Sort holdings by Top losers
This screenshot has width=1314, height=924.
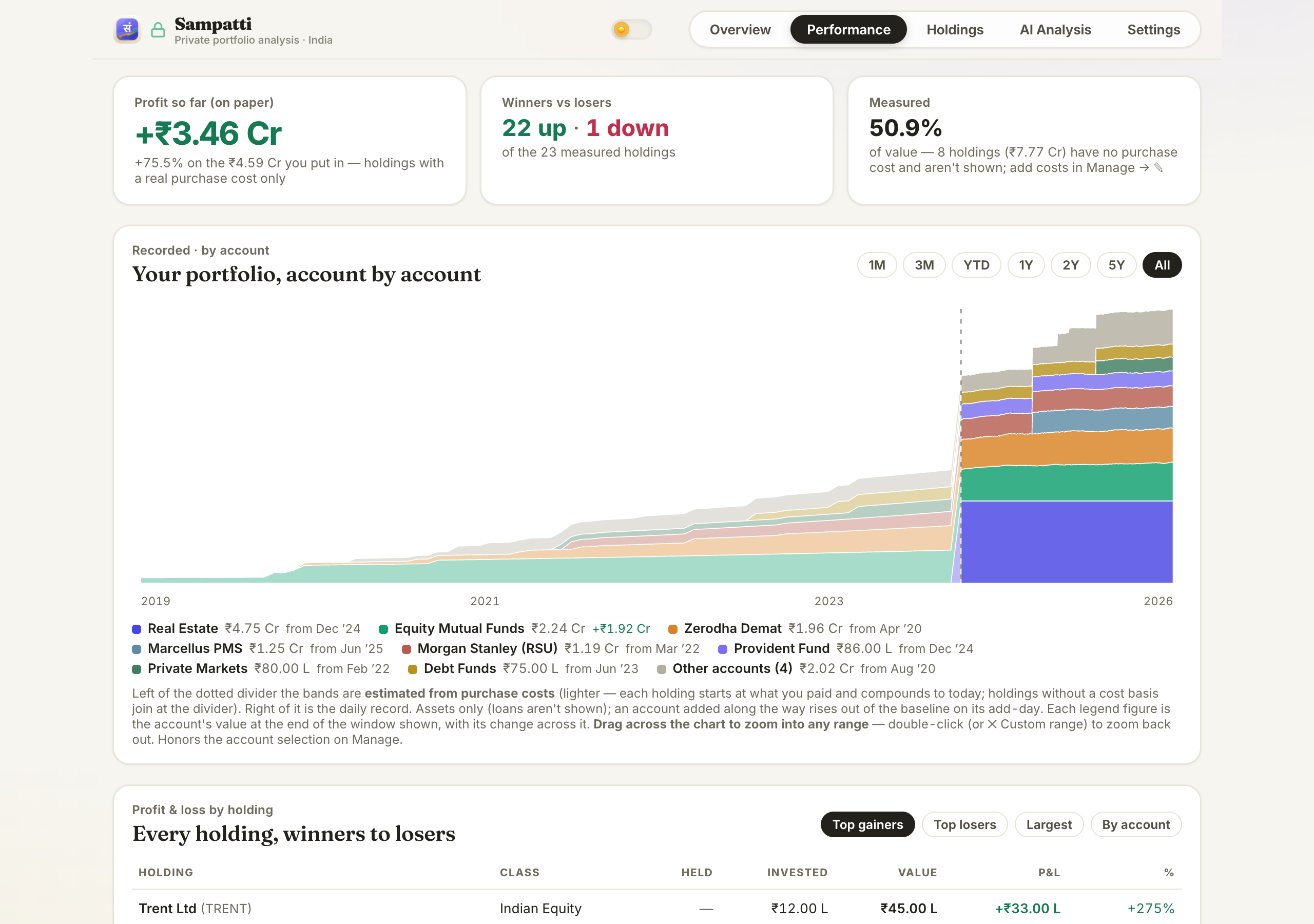point(964,824)
